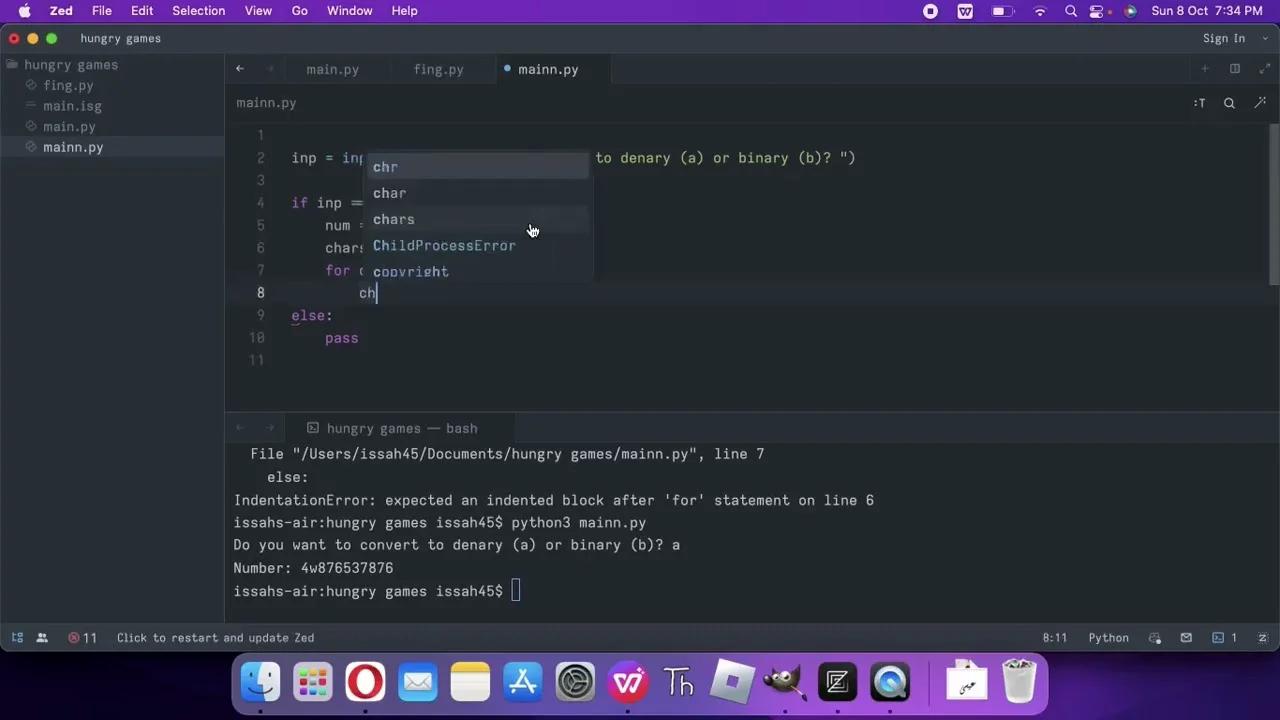The height and width of the screenshot is (720, 1280).
Task: Choose ChildProcessError from the autocomplete list
Action: 444,246
